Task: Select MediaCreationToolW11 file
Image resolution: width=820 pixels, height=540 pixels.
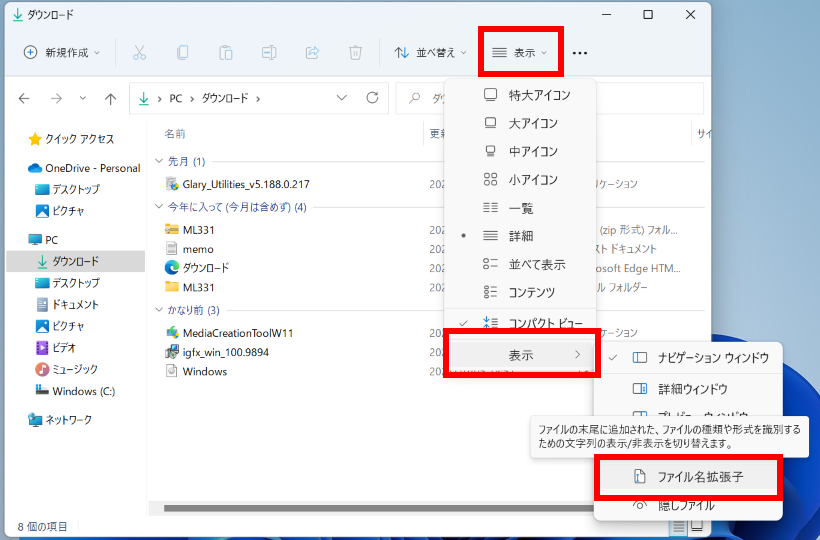Action: pyautogui.click(x=229, y=333)
